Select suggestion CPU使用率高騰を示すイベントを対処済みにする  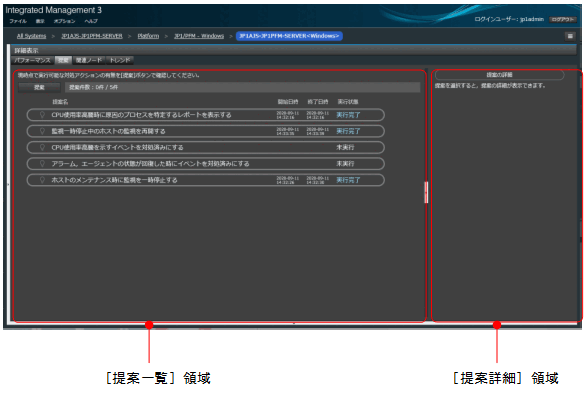point(206,147)
